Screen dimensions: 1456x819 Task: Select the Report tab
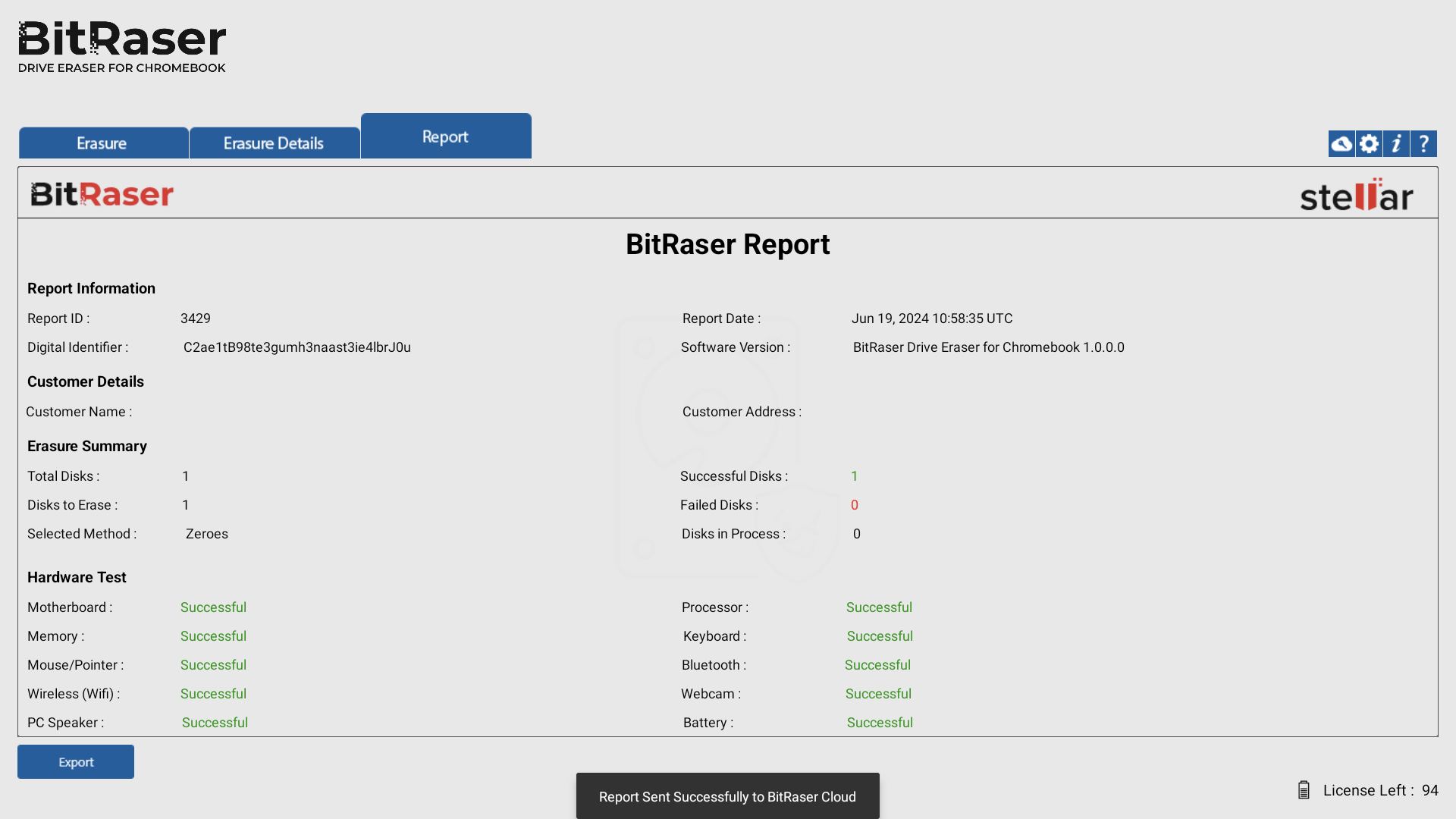pos(446,136)
